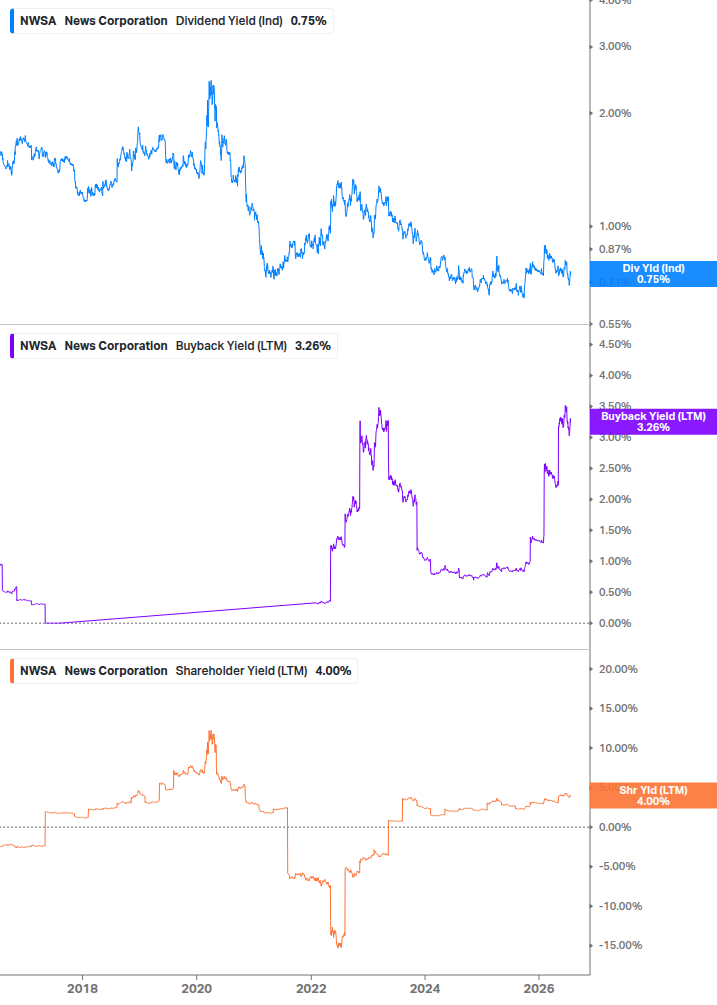Click the 2018 label on the time axis
This screenshot has width=717, height=1005.
(83, 988)
